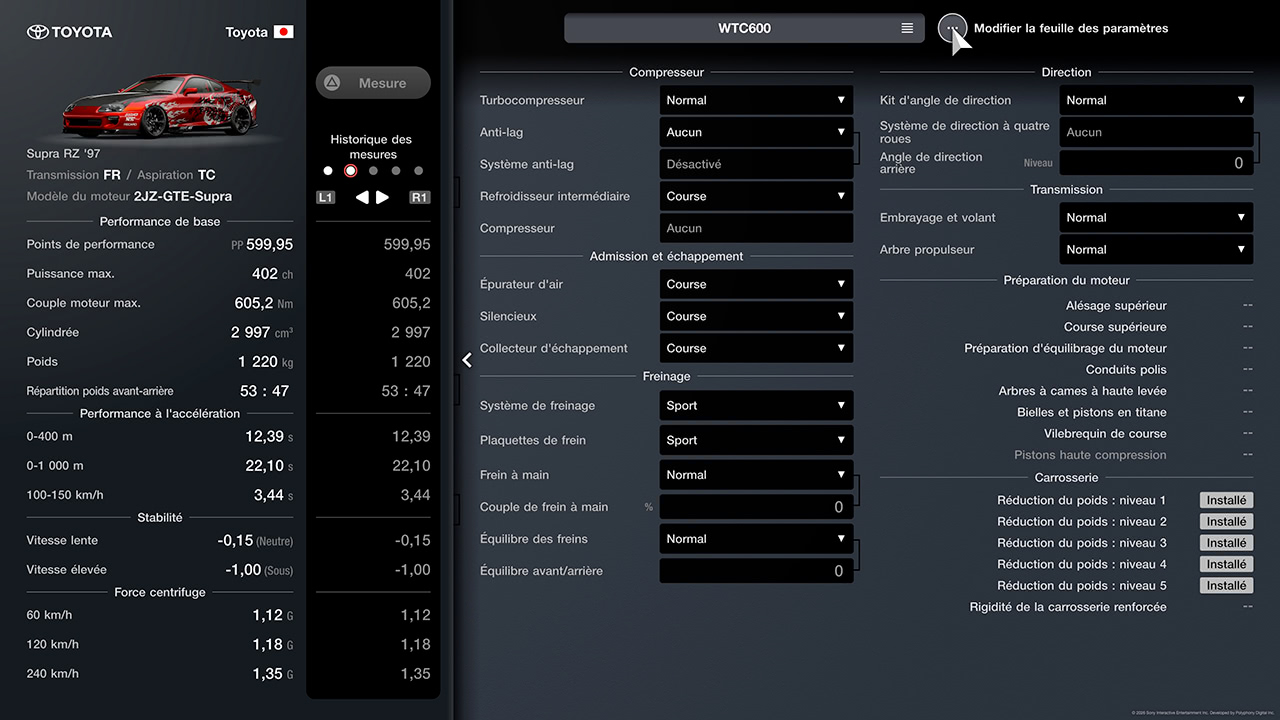
Task: Open the Épurateur d'air dropdown
Action: tap(756, 284)
